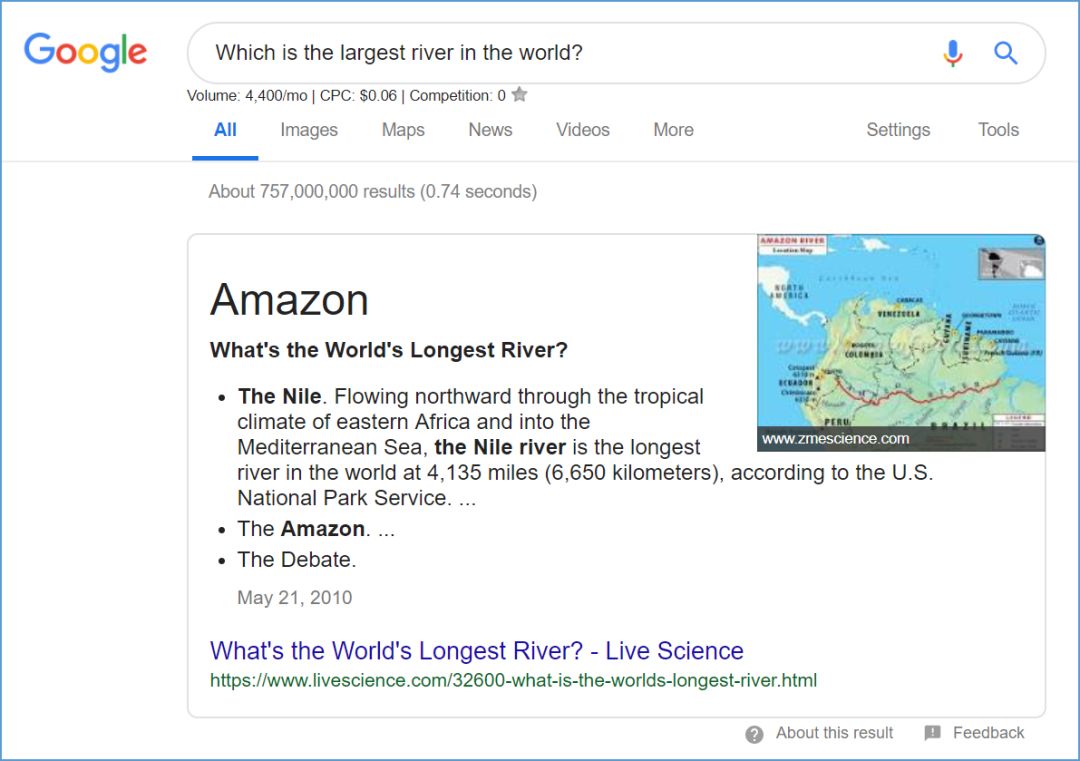The width and height of the screenshot is (1080, 761).
Task: Expand the More search options
Action: click(673, 130)
